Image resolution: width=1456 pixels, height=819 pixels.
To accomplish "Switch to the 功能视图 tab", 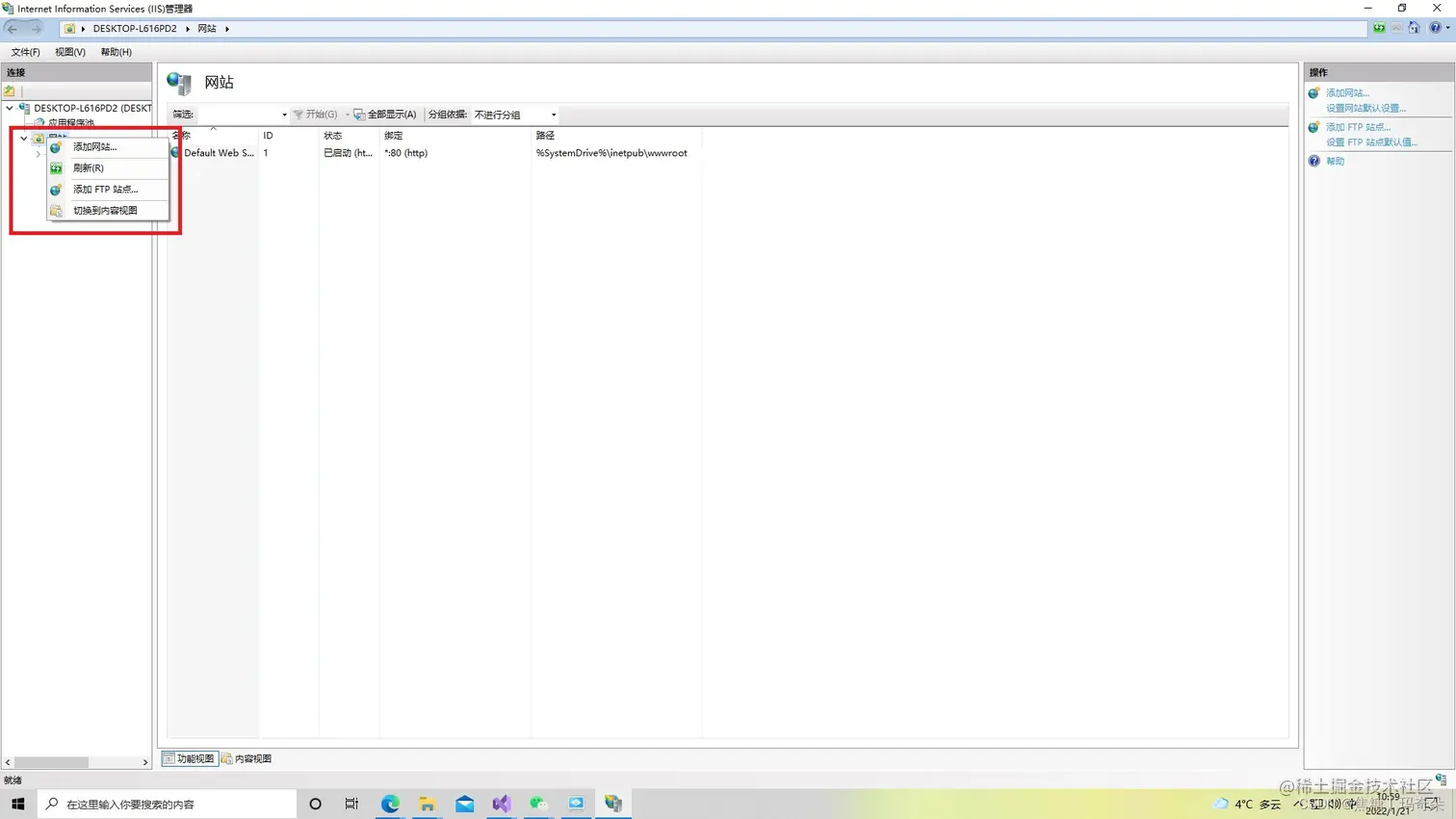I will pos(190,759).
